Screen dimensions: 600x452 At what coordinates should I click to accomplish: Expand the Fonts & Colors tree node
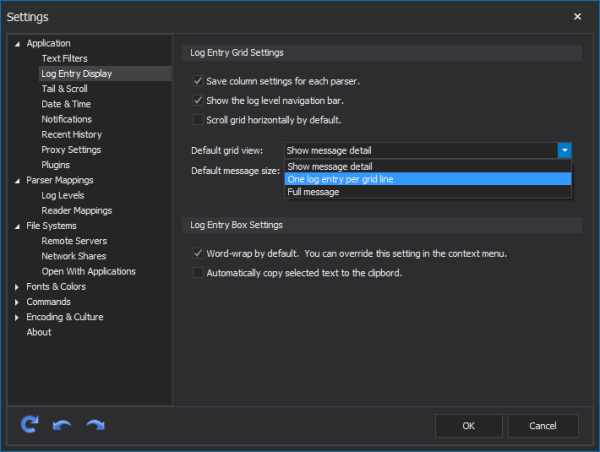(x=16, y=287)
